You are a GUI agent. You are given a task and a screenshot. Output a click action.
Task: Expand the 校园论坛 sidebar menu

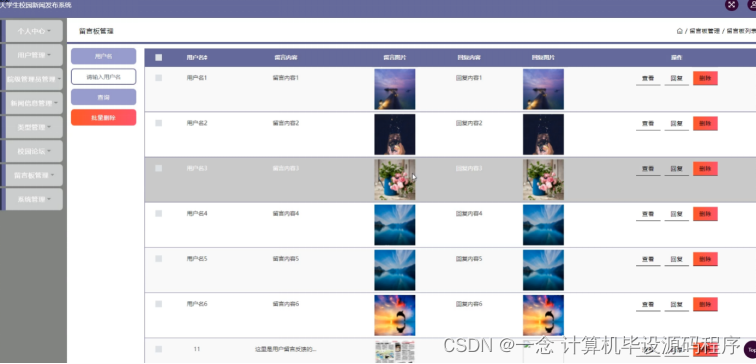(x=34, y=151)
